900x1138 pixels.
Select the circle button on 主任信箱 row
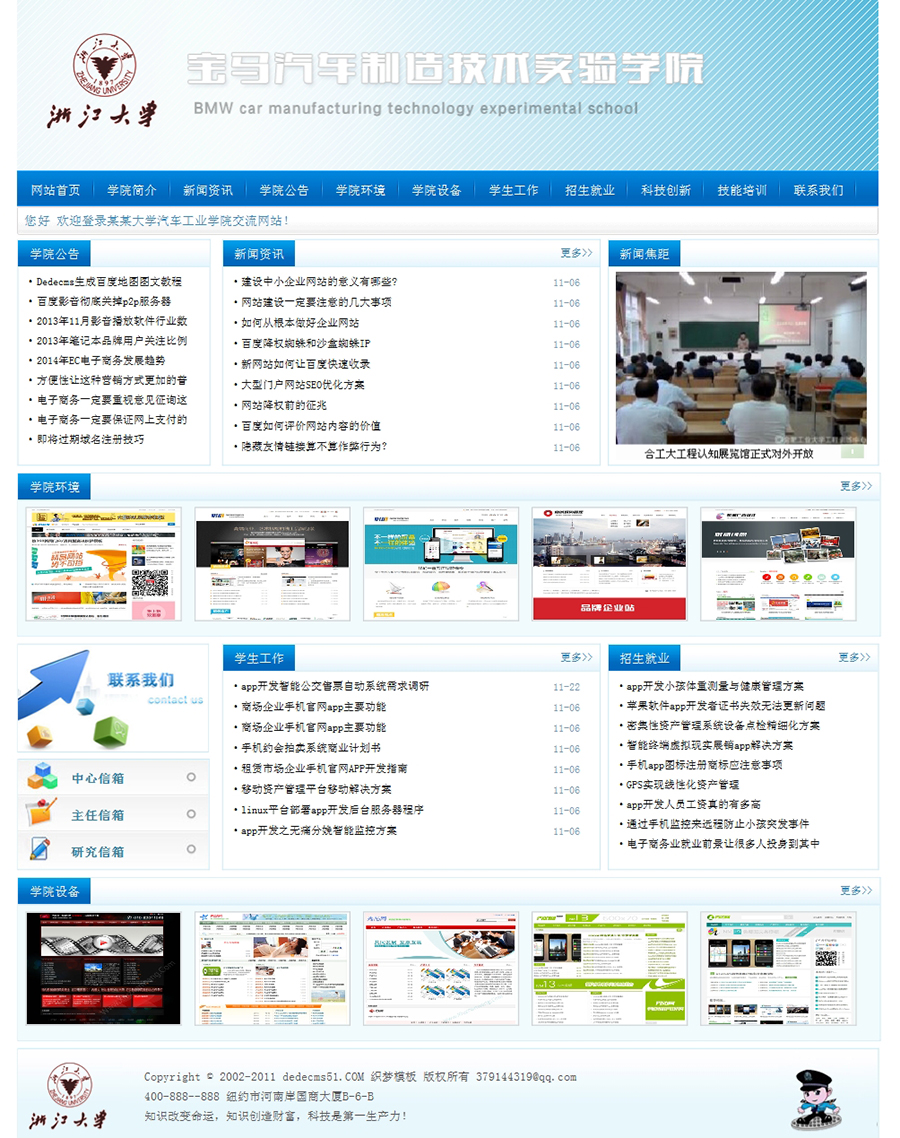pyautogui.click(x=191, y=814)
